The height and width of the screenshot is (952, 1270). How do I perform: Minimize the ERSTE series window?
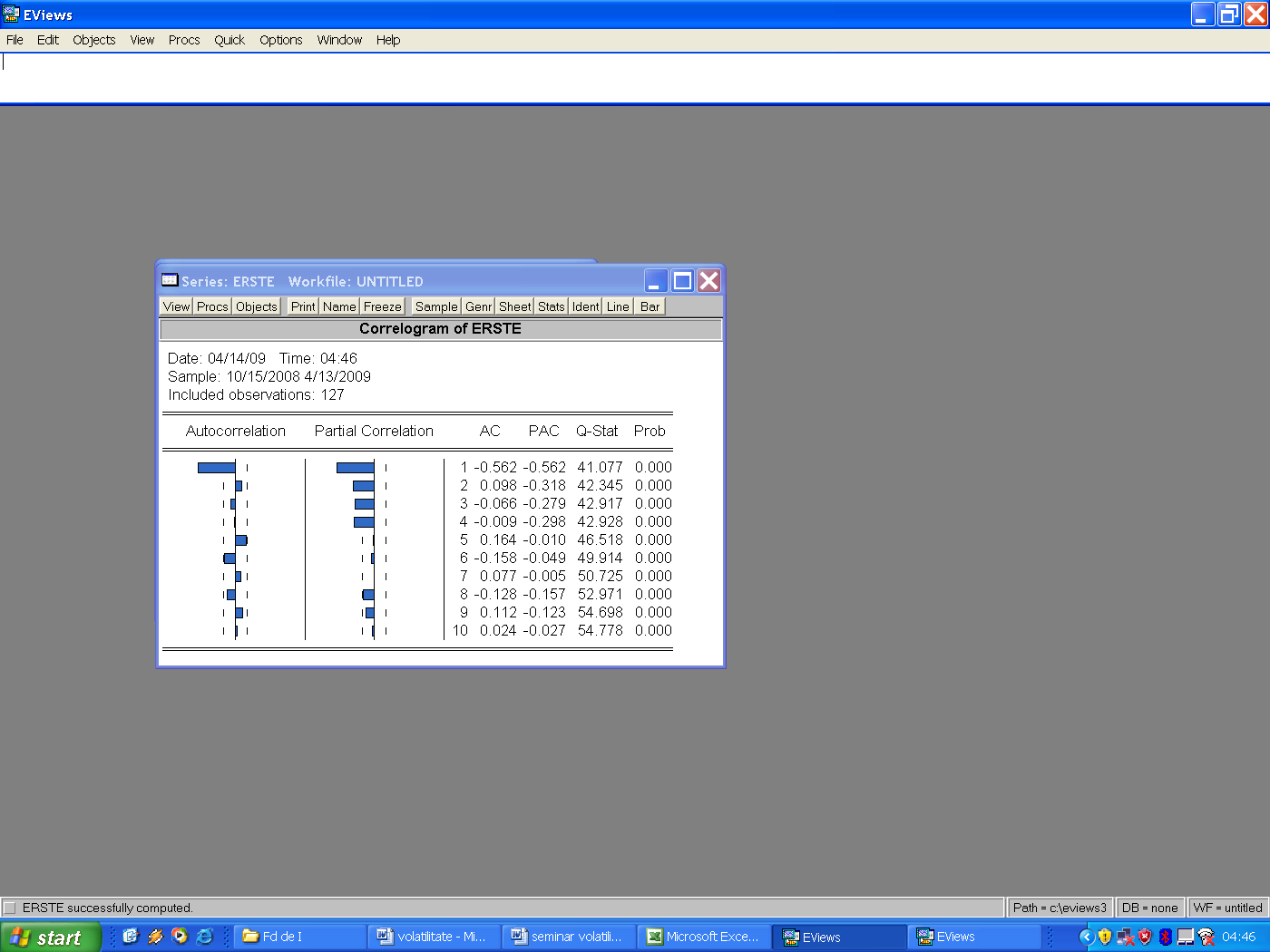[x=656, y=281]
